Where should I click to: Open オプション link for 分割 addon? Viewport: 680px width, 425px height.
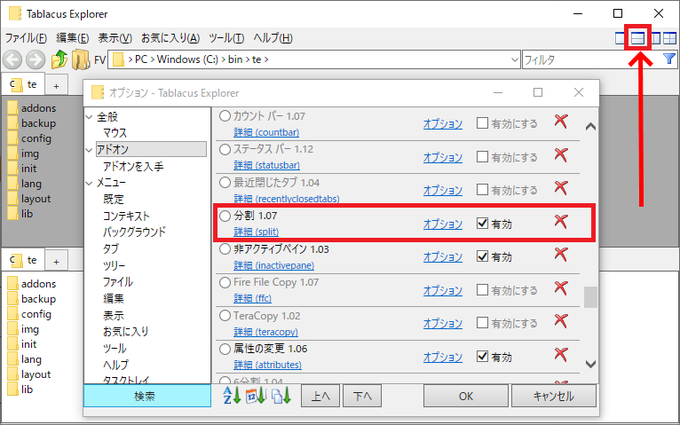point(443,224)
